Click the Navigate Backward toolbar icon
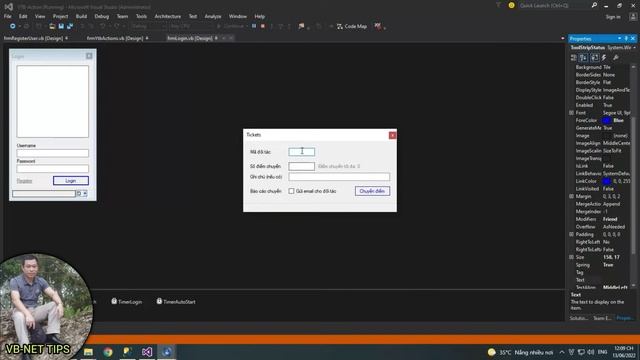 [13, 26]
